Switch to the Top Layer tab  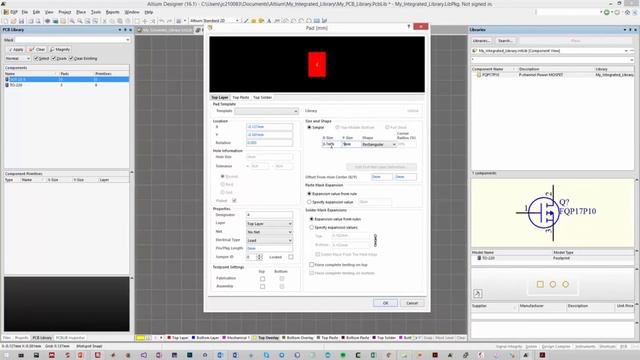(x=220, y=98)
